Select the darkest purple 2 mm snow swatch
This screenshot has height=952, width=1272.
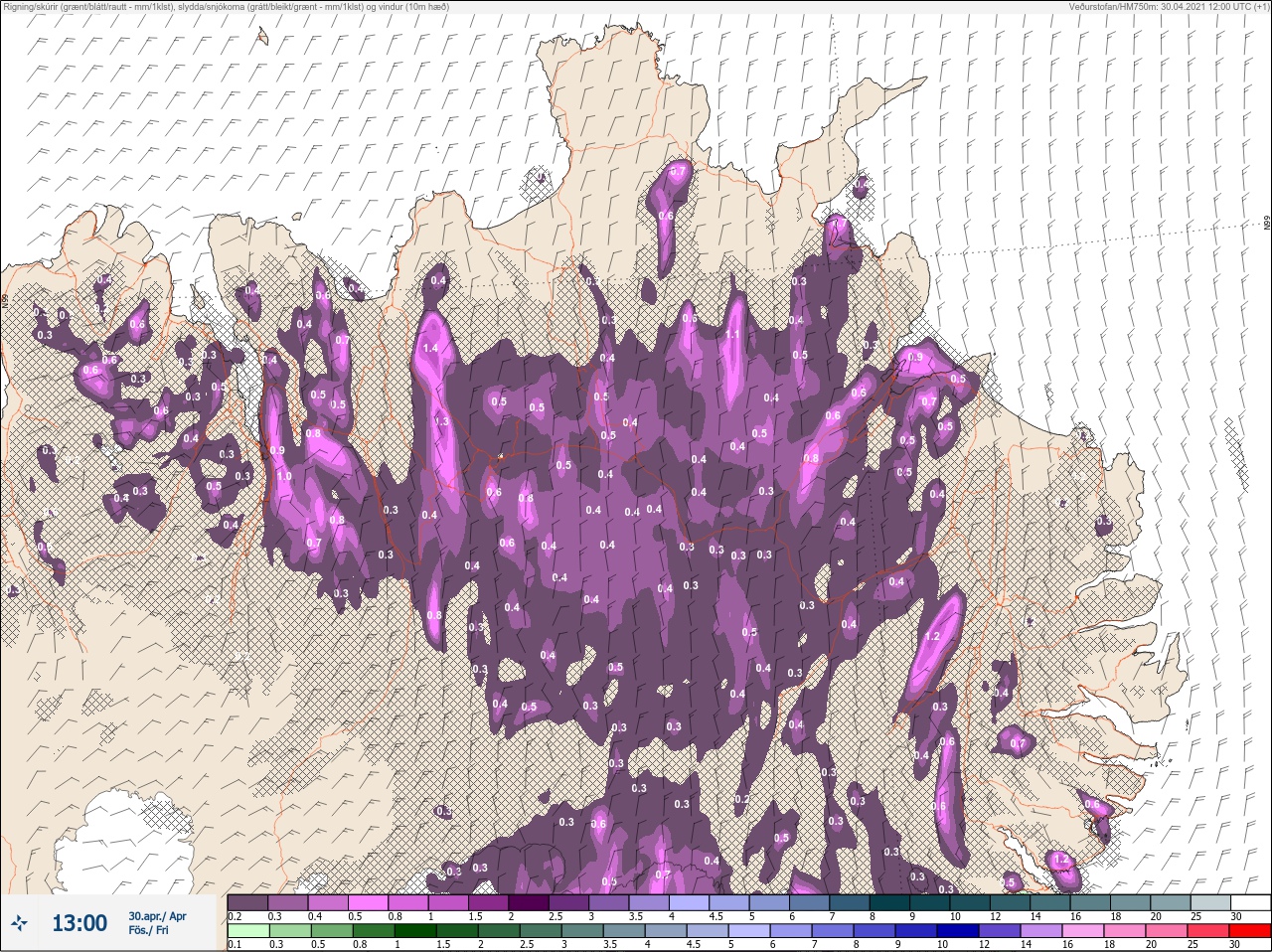tap(529, 902)
